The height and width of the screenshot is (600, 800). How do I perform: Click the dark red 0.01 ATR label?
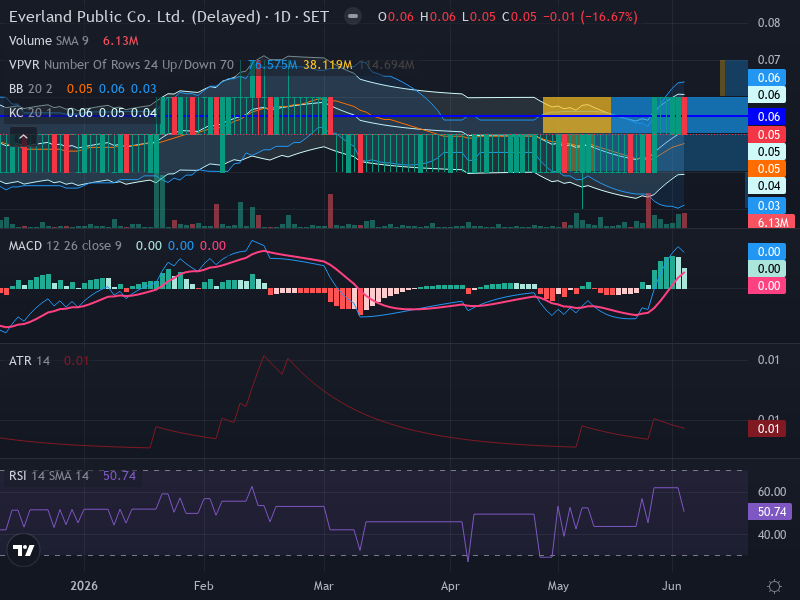[767, 429]
